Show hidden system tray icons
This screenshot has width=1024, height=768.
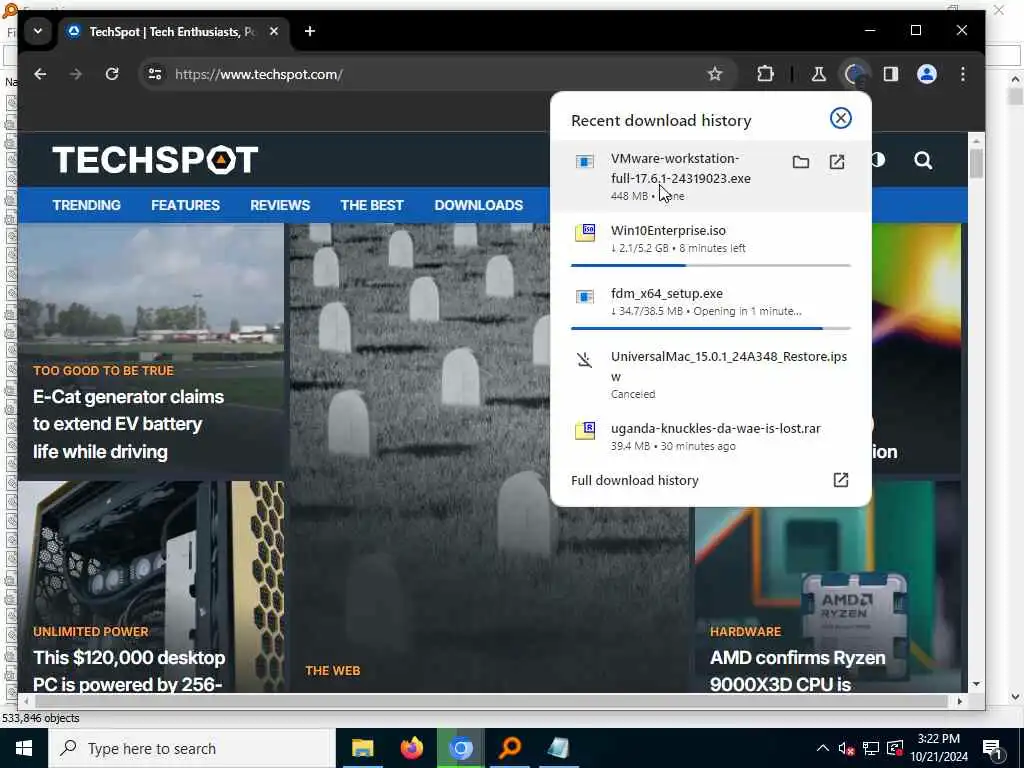(x=823, y=748)
